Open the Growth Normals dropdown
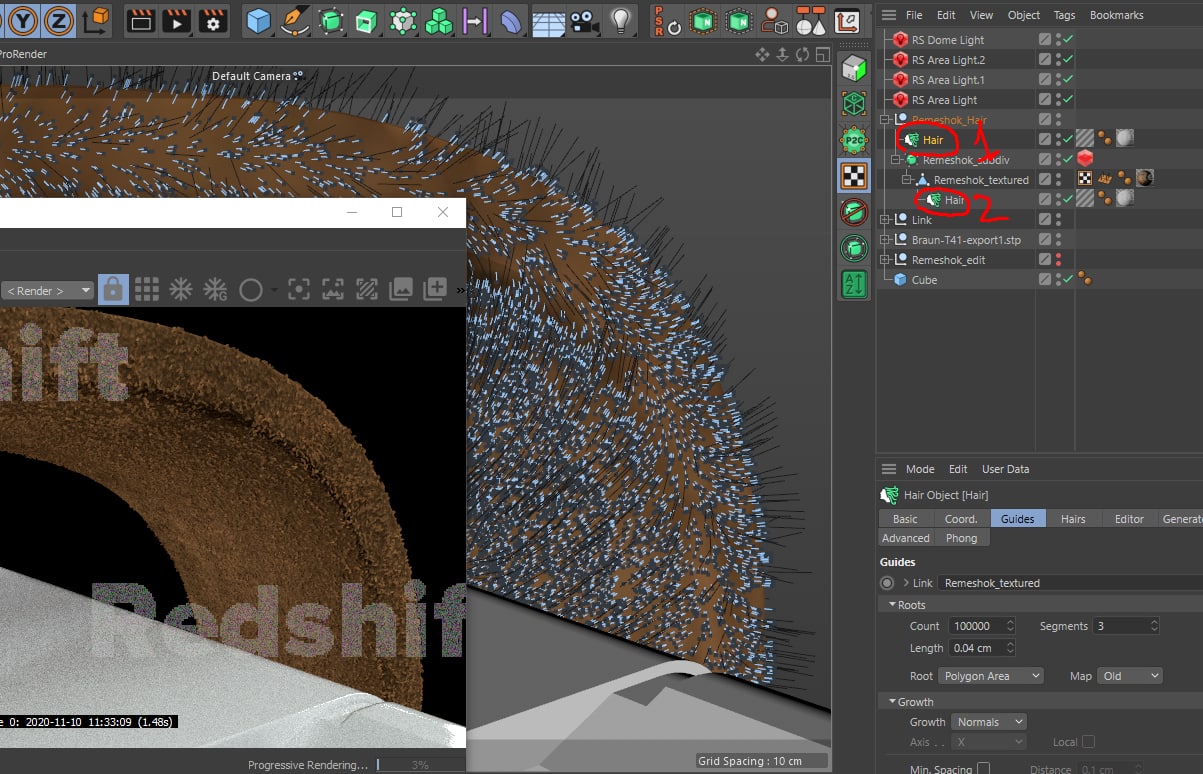The image size is (1203, 774). point(988,722)
